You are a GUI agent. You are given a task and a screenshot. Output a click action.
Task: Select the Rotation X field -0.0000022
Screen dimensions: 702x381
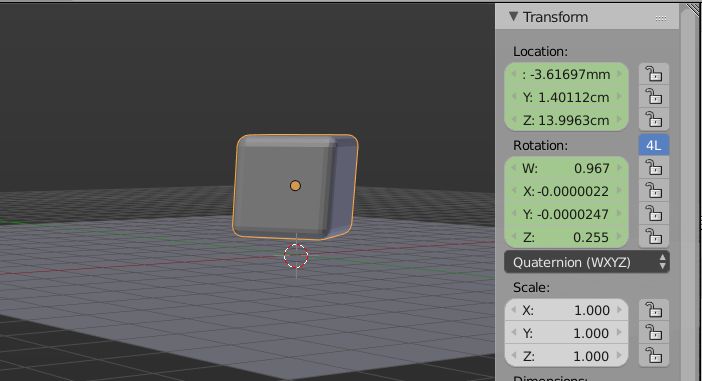click(x=566, y=191)
